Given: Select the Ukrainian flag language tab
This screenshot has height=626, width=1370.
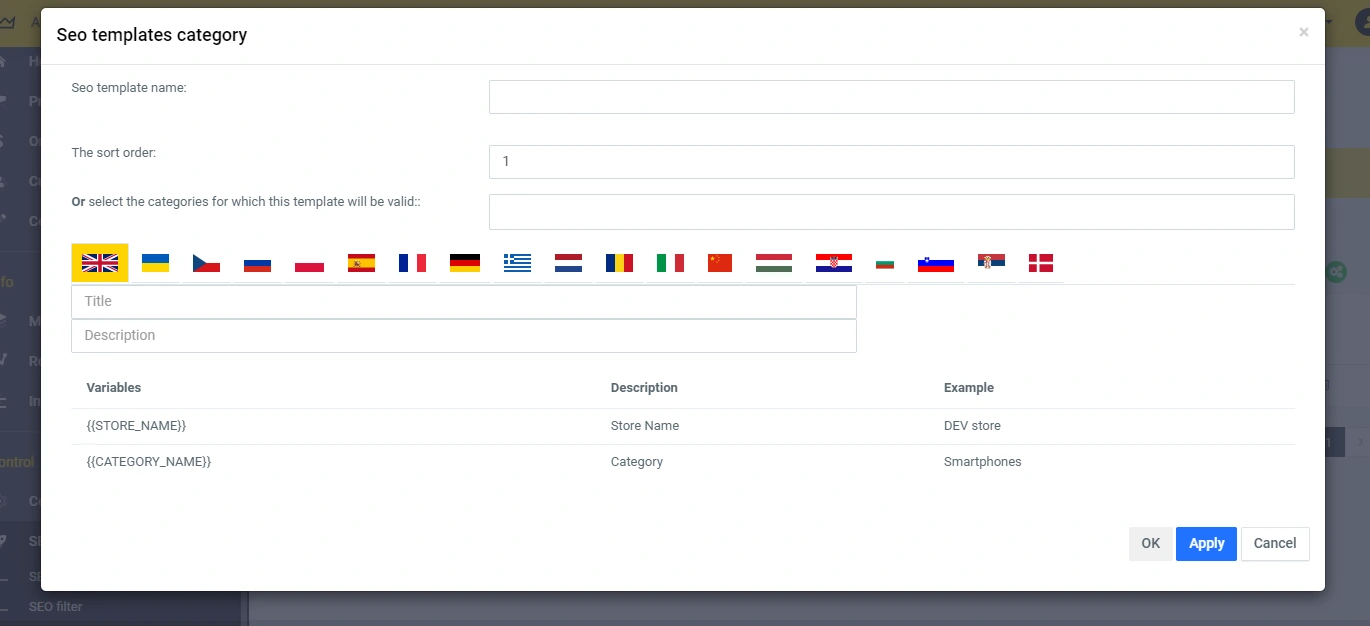Looking at the screenshot, I should [x=155, y=263].
